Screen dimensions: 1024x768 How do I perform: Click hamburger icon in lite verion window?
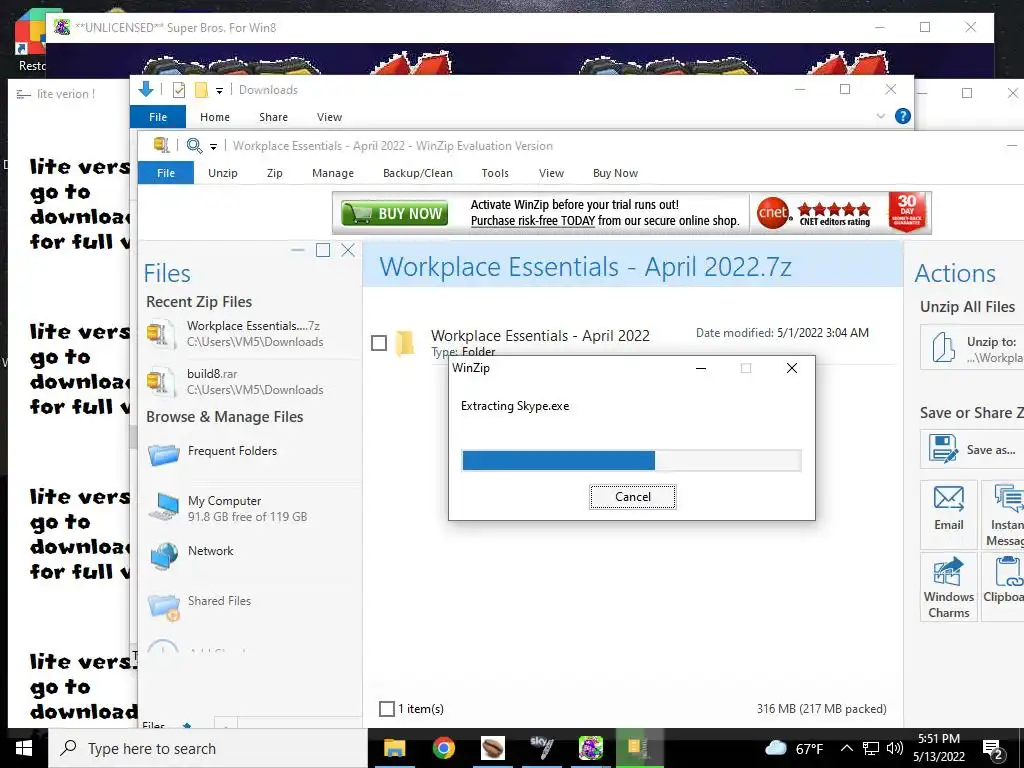[x=24, y=95]
